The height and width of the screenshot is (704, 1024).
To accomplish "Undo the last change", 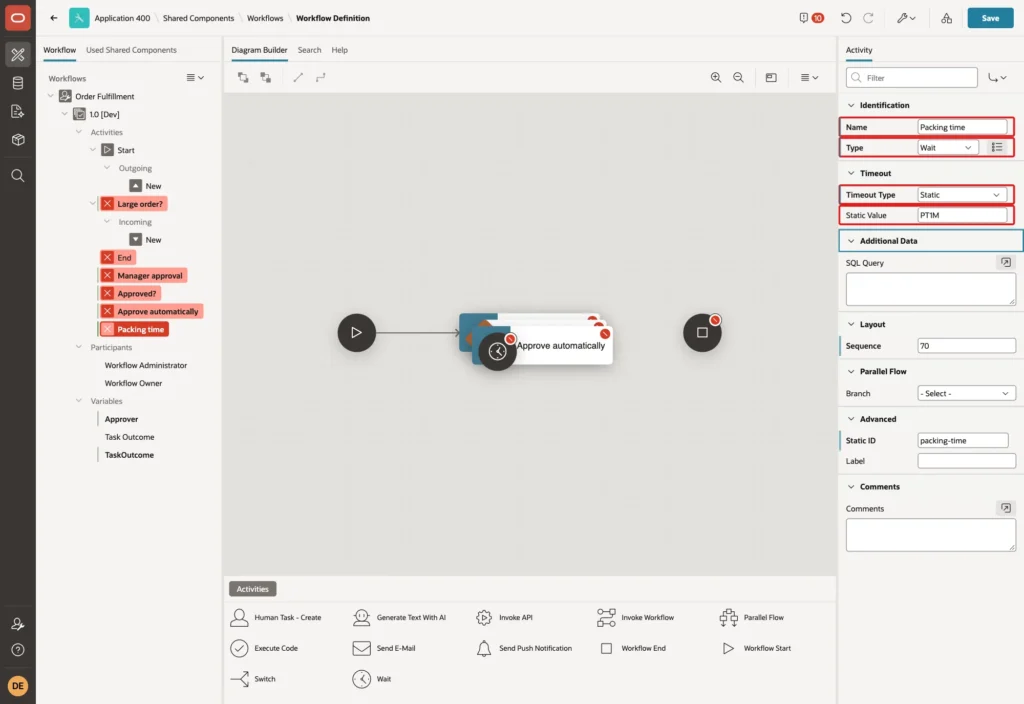I will (846, 18).
